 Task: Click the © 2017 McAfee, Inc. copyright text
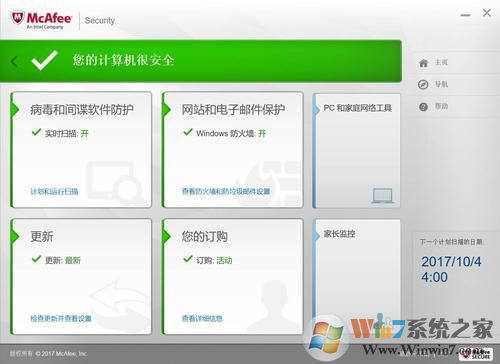61,354
